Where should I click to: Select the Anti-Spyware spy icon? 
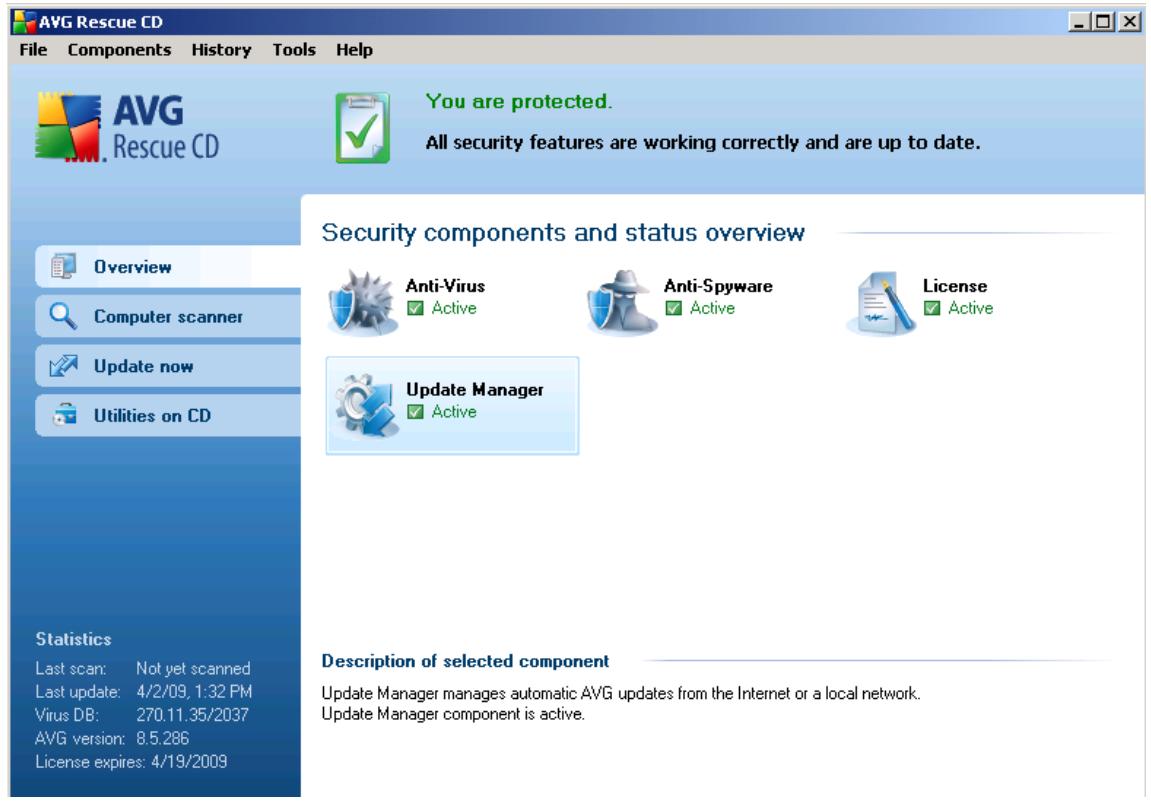pos(622,303)
